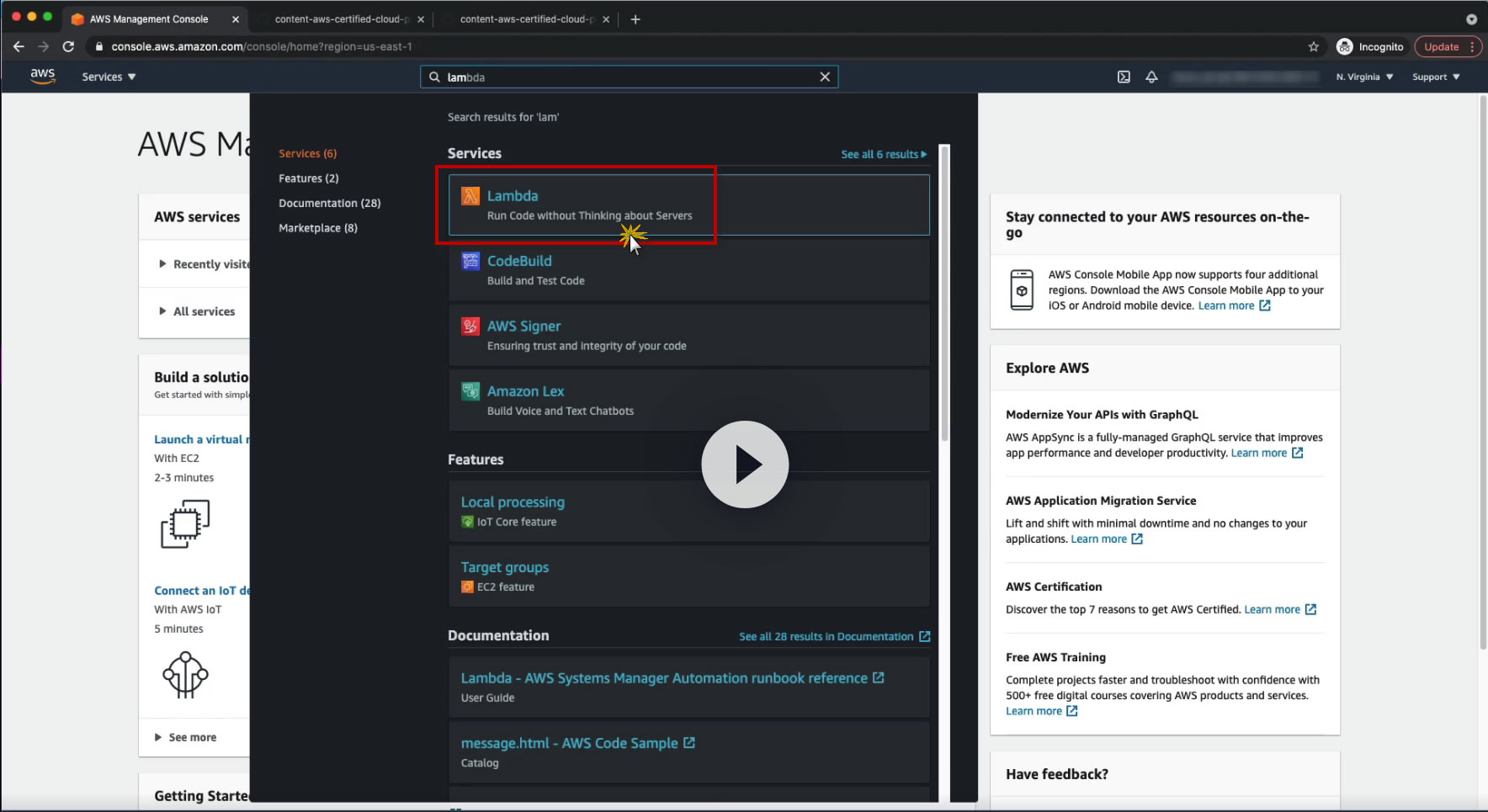
Task: Open the CodeBuild service result
Action: (x=689, y=270)
